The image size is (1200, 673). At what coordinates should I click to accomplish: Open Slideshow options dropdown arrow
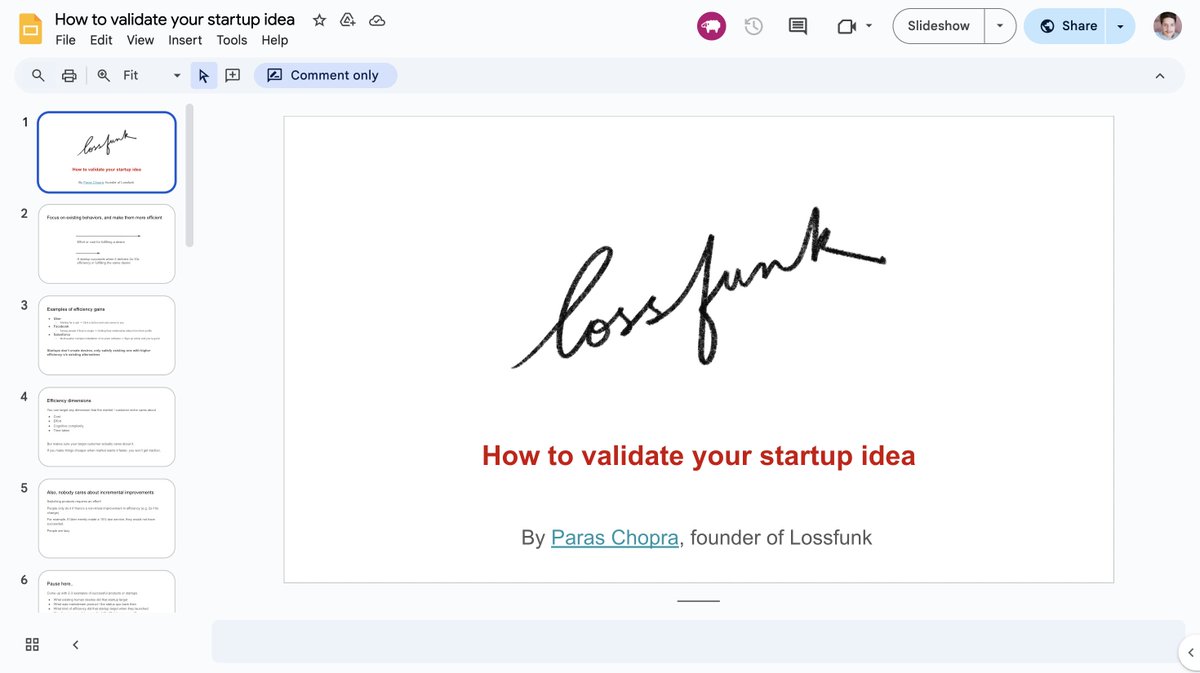click(x=1000, y=26)
